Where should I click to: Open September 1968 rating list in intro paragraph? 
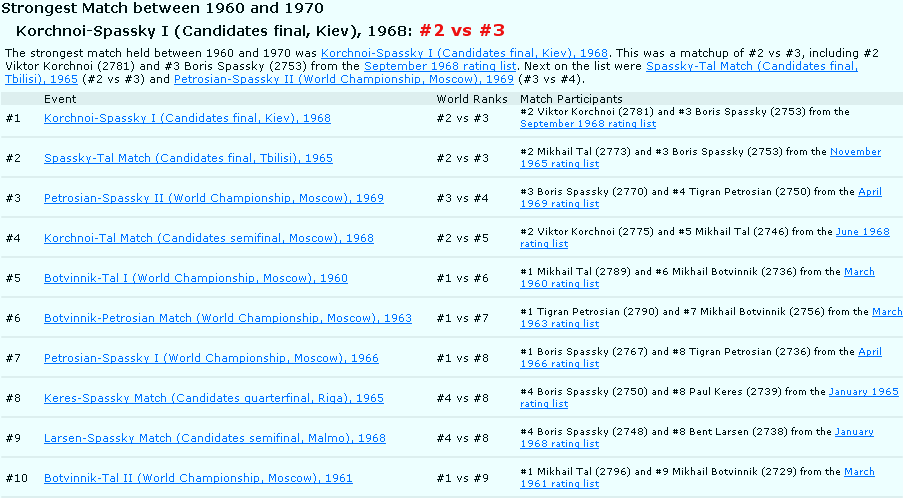point(440,66)
